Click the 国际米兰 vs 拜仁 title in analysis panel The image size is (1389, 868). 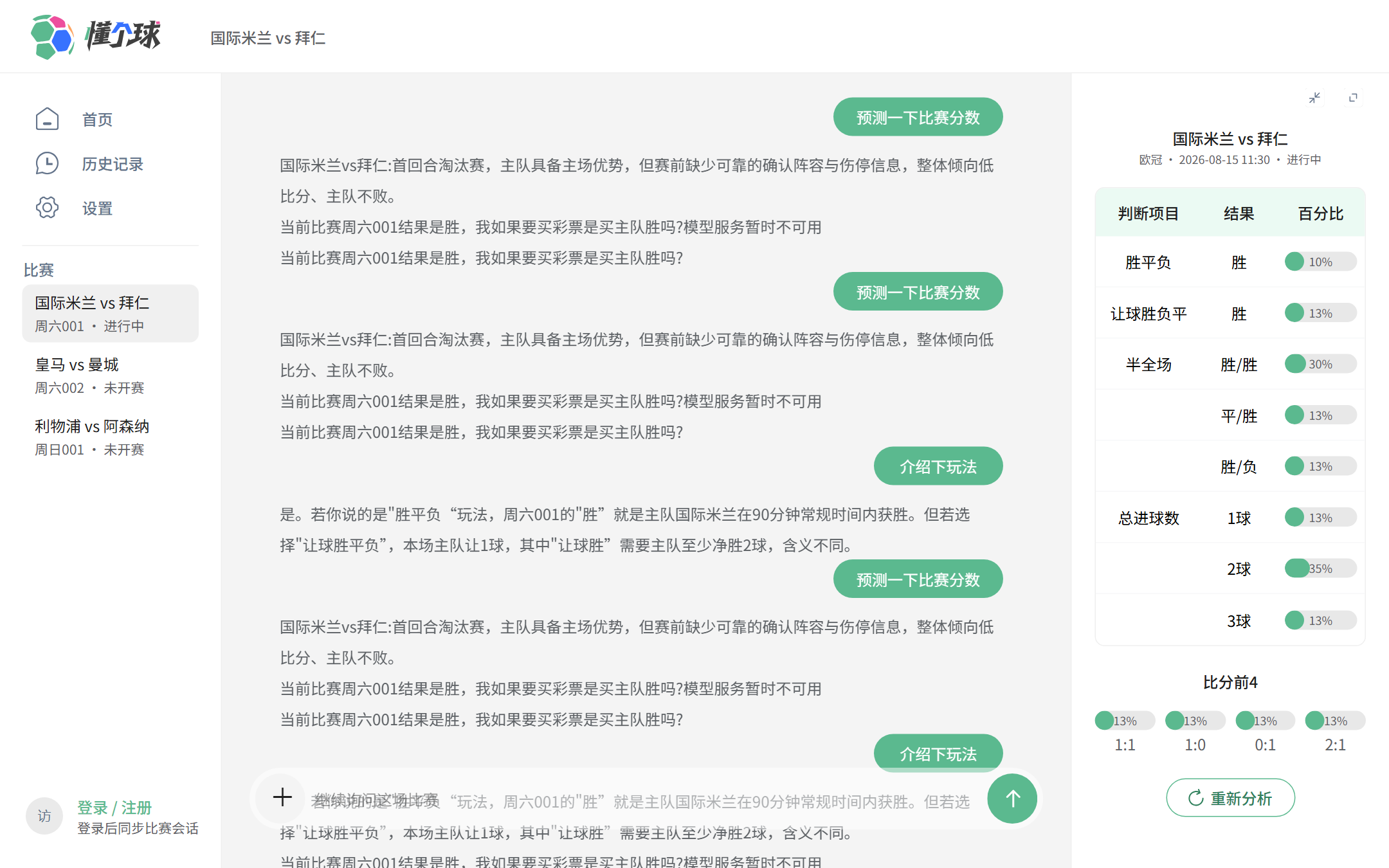(x=1230, y=138)
